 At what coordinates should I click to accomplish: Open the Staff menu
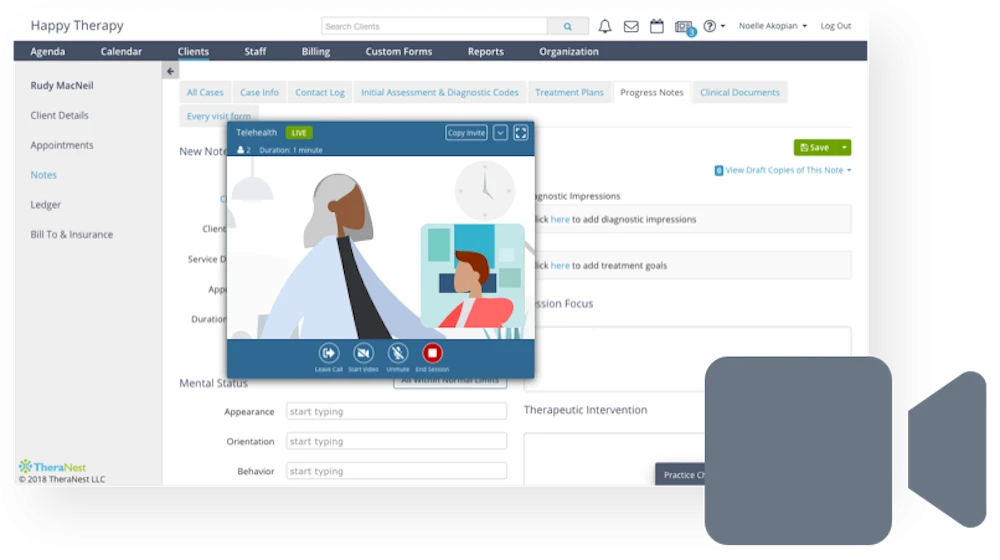coord(255,52)
